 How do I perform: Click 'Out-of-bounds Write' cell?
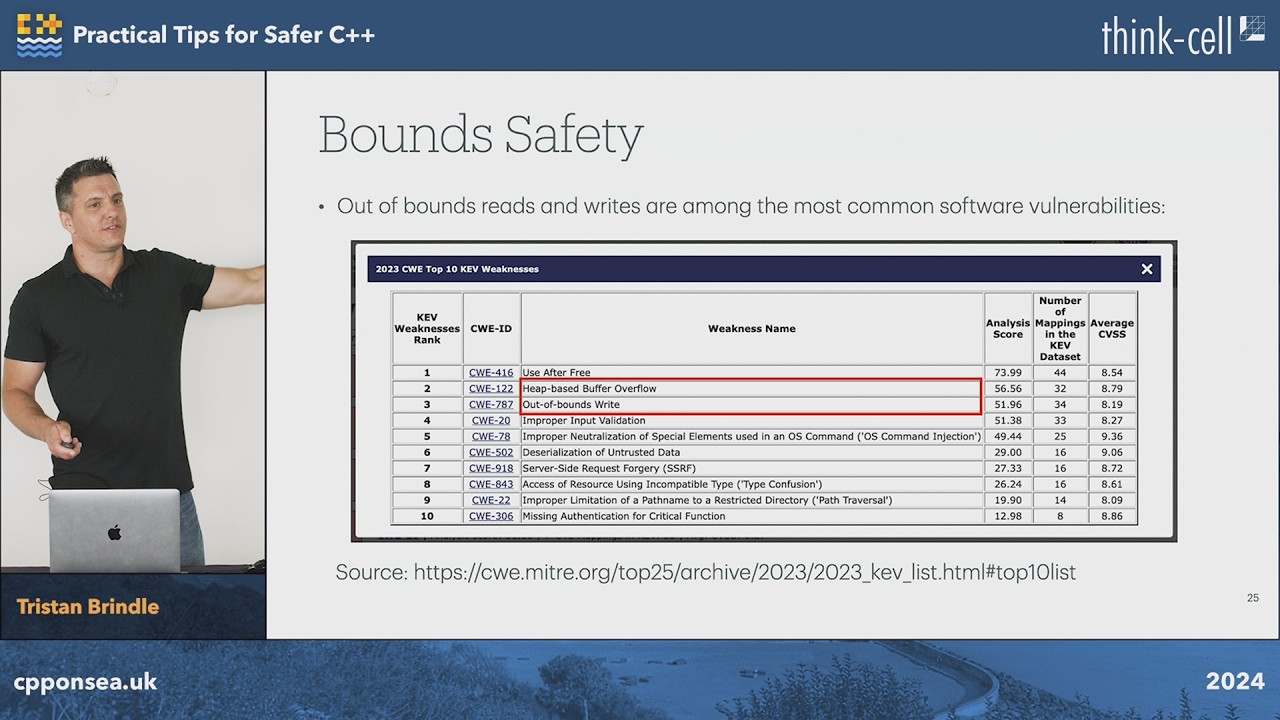pyautogui.click(x=752, y=405)
